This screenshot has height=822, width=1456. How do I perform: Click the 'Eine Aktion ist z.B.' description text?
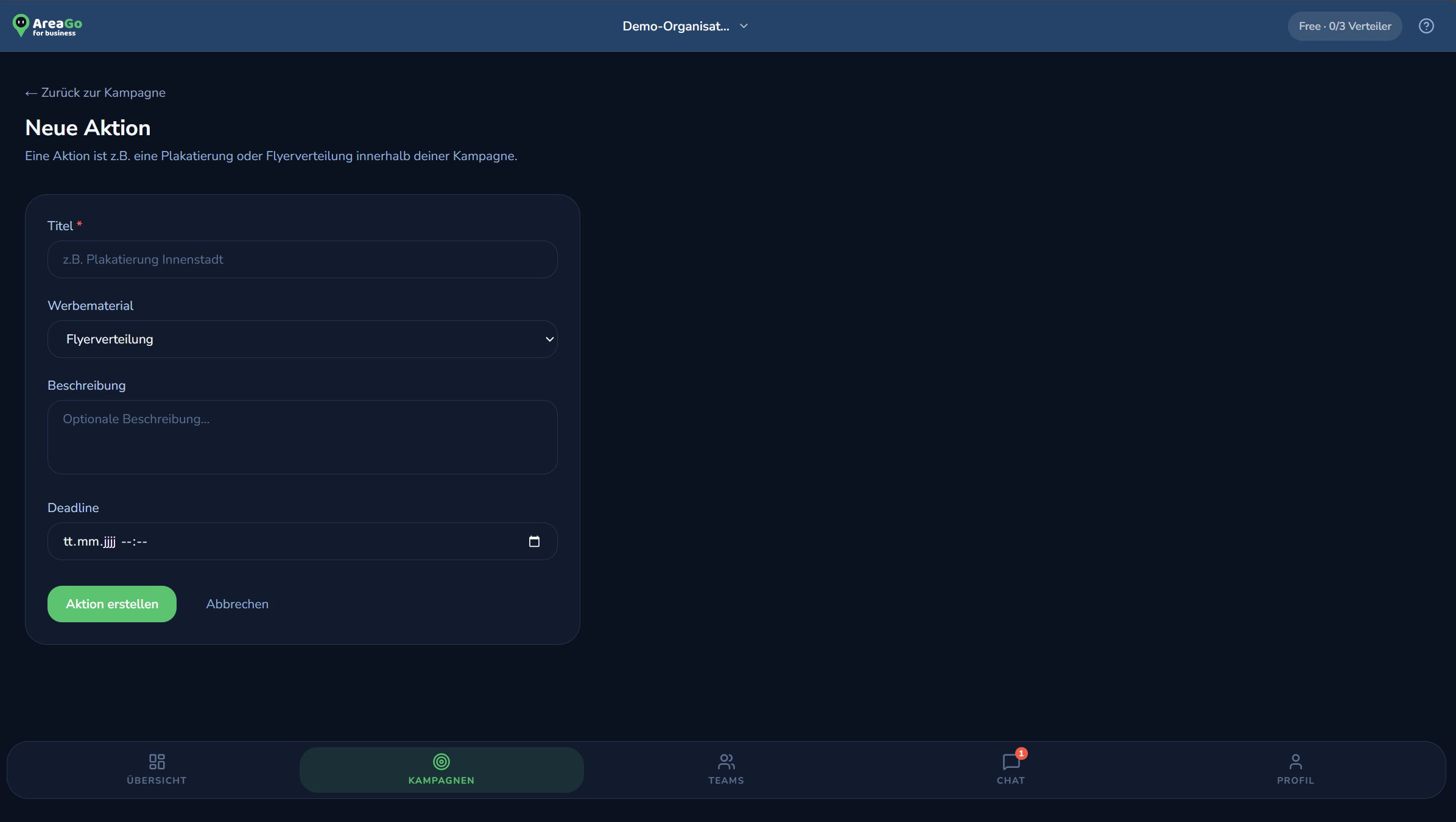coord(271,156)
